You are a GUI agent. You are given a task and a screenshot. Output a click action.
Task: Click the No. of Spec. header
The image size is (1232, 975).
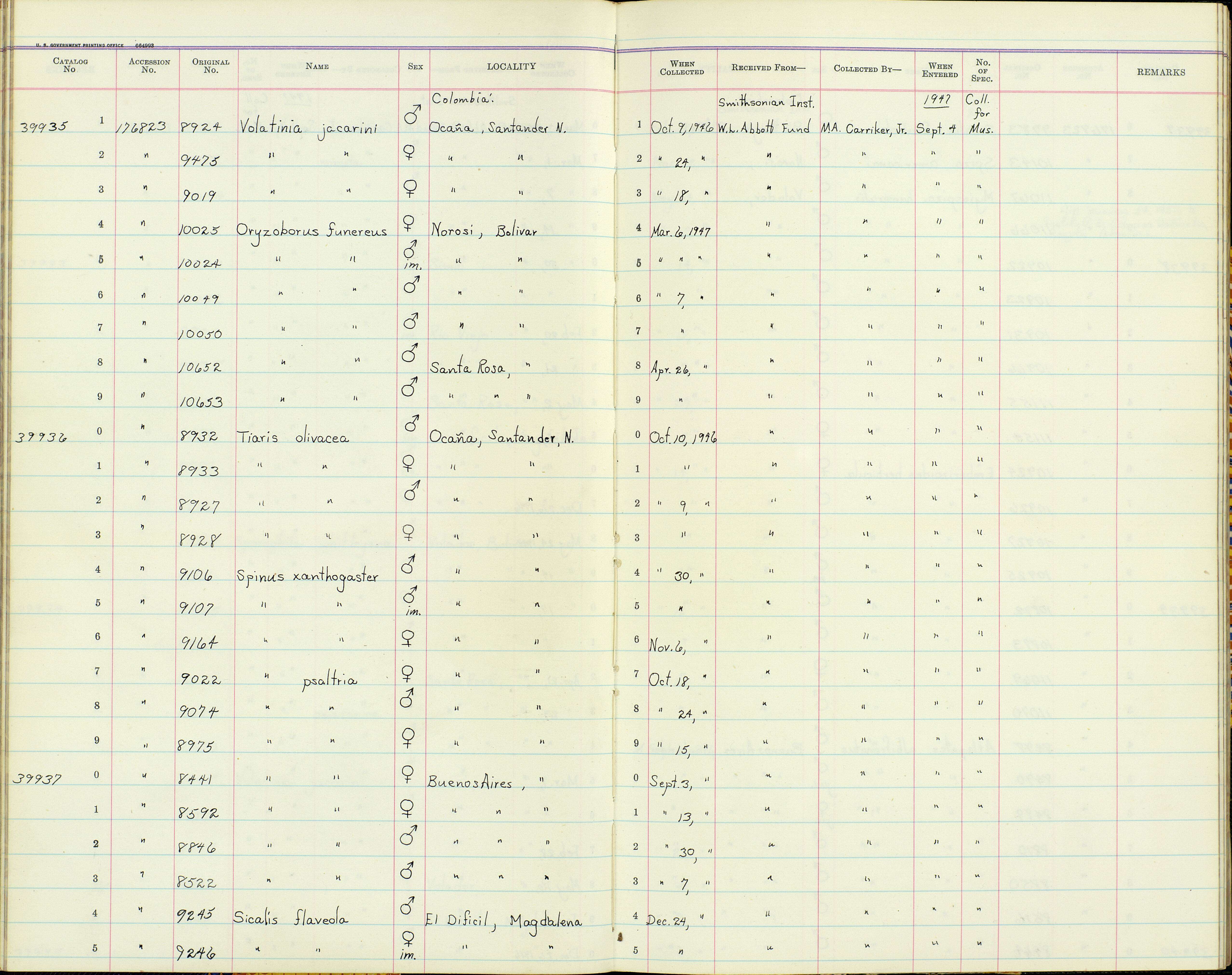tap(982, 70)
